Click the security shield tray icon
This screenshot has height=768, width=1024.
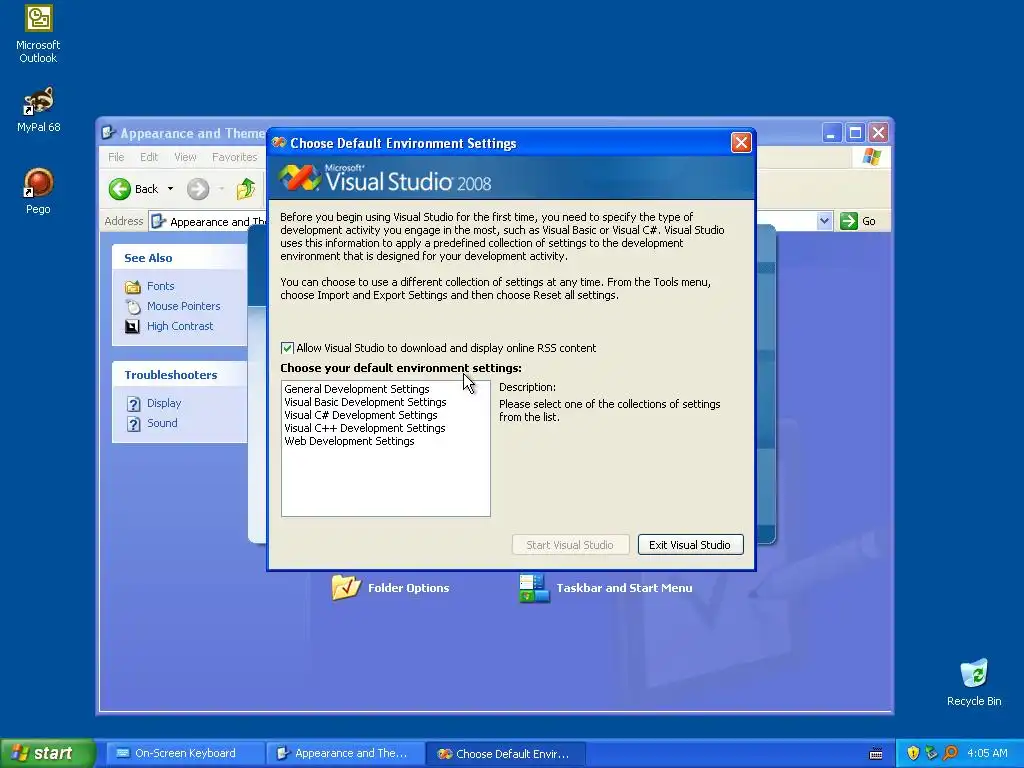pos(913,753)
